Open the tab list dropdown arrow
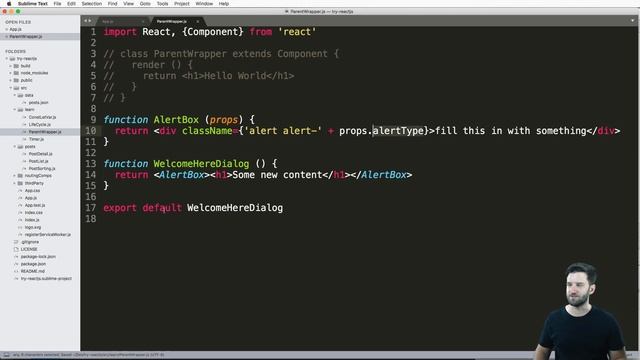Screen dimensions: 640x360 633,21
